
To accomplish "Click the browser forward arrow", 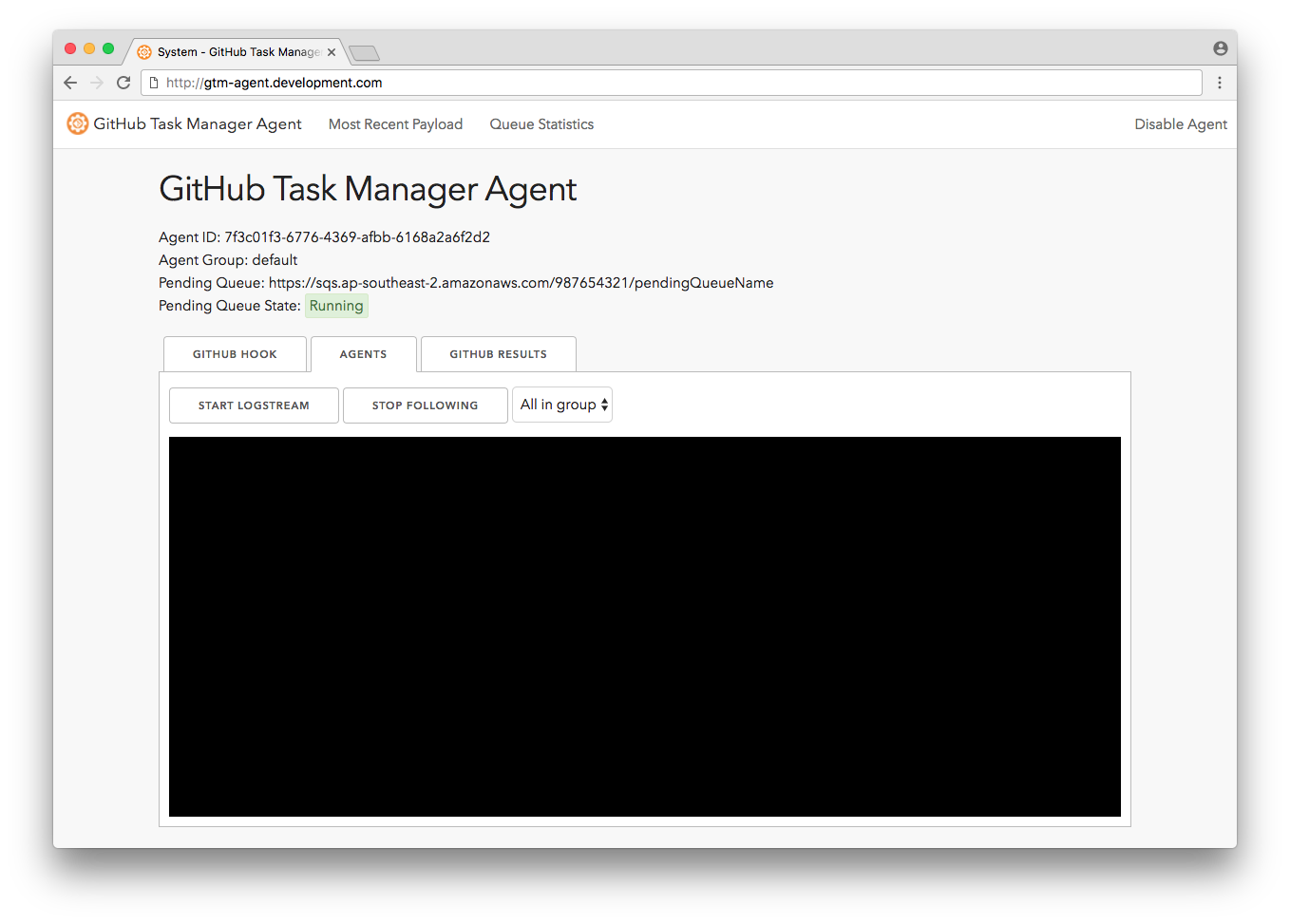I will pos(96,83).
